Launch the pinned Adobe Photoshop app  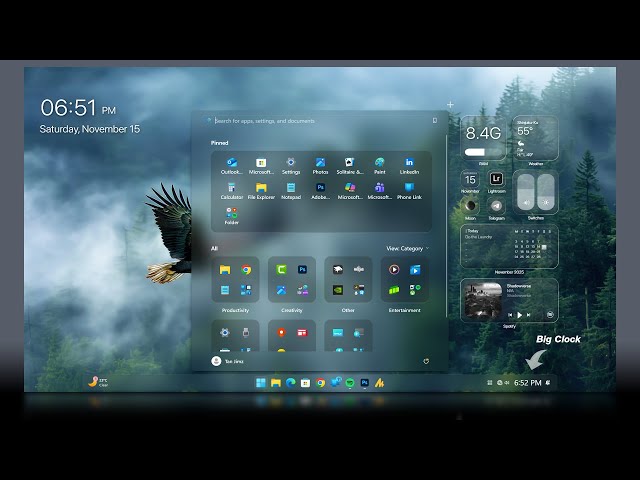(x=320, y=191)
